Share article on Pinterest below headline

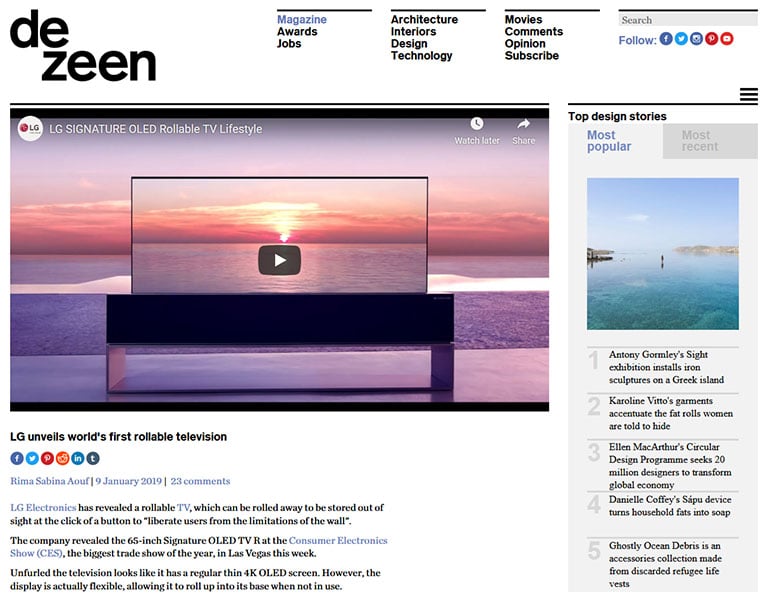click(x=47, y=458)
